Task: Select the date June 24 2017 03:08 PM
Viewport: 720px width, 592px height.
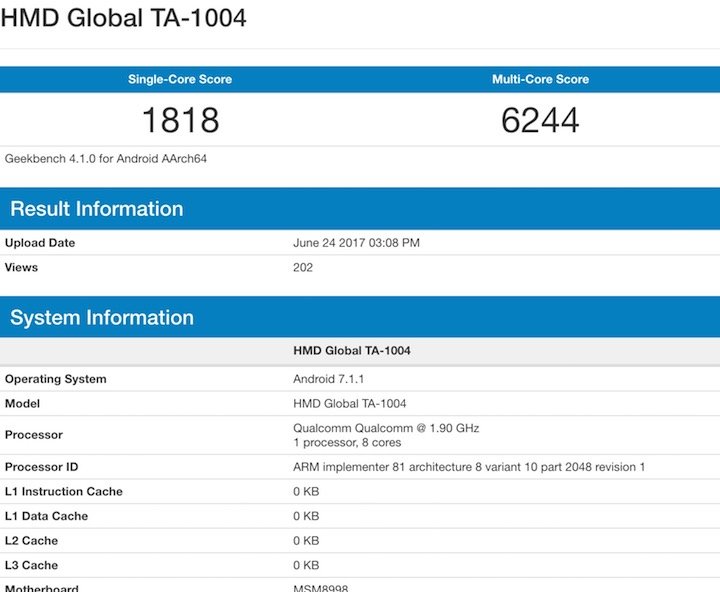Action: (x=356, y=242)
